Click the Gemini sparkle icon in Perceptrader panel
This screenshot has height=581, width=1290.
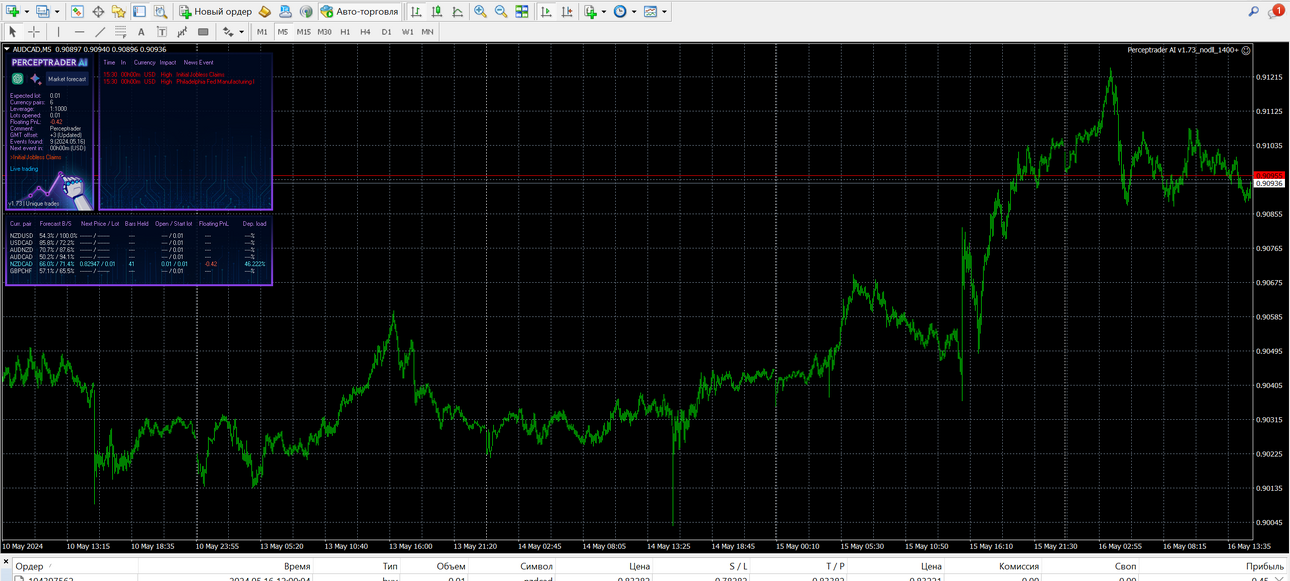point(35,79)
